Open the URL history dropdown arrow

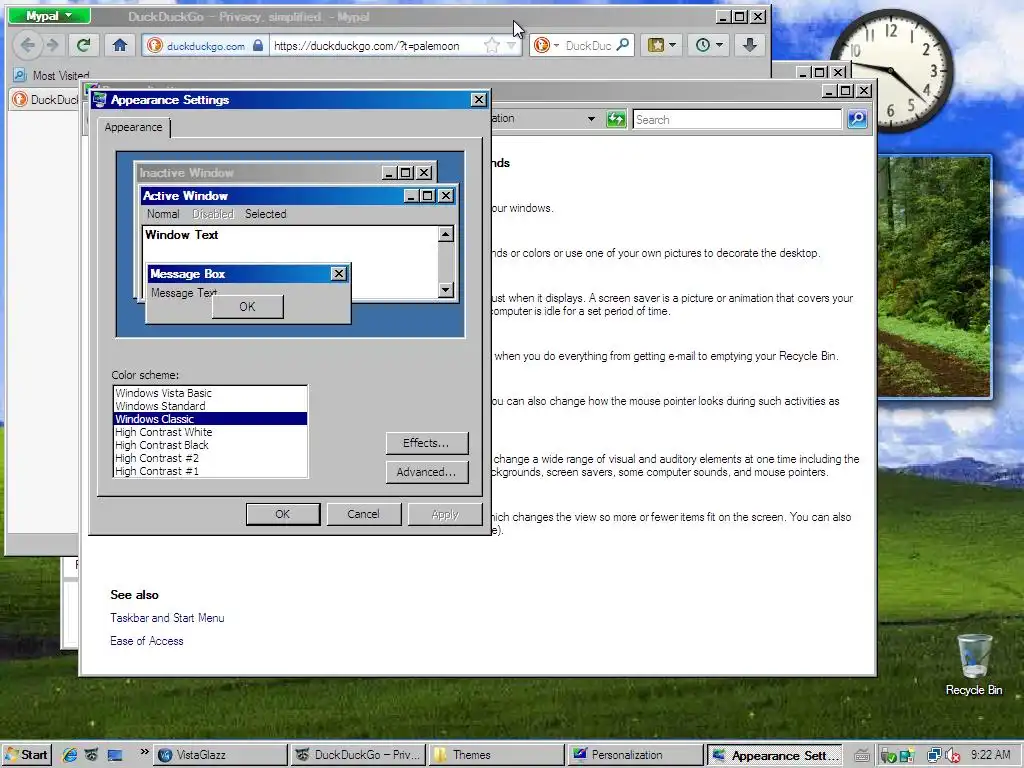[511, 46]
